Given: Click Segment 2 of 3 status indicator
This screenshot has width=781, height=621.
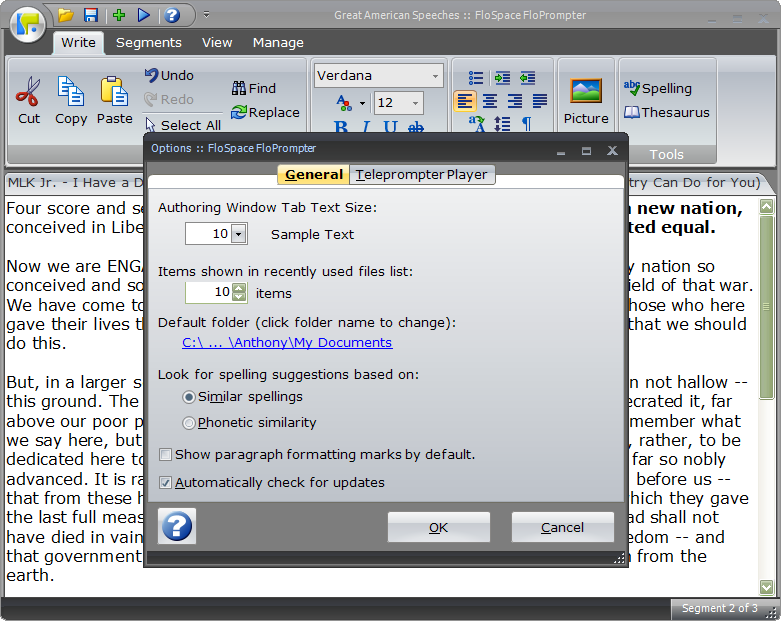Looking at the screenshot, I should point(720,609).
